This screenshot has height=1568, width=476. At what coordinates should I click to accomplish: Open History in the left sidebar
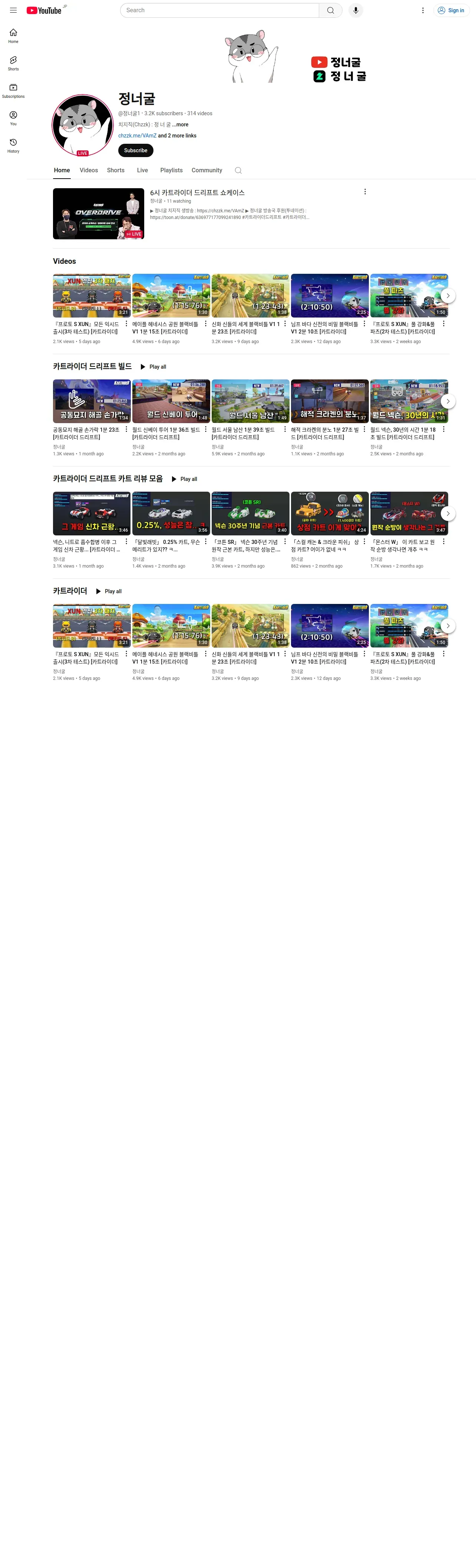tap(13, 146)
